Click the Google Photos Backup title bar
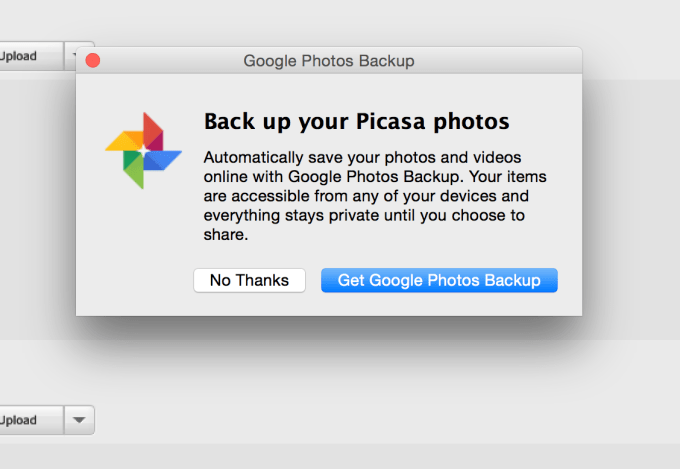 click(x=329, y=61)
